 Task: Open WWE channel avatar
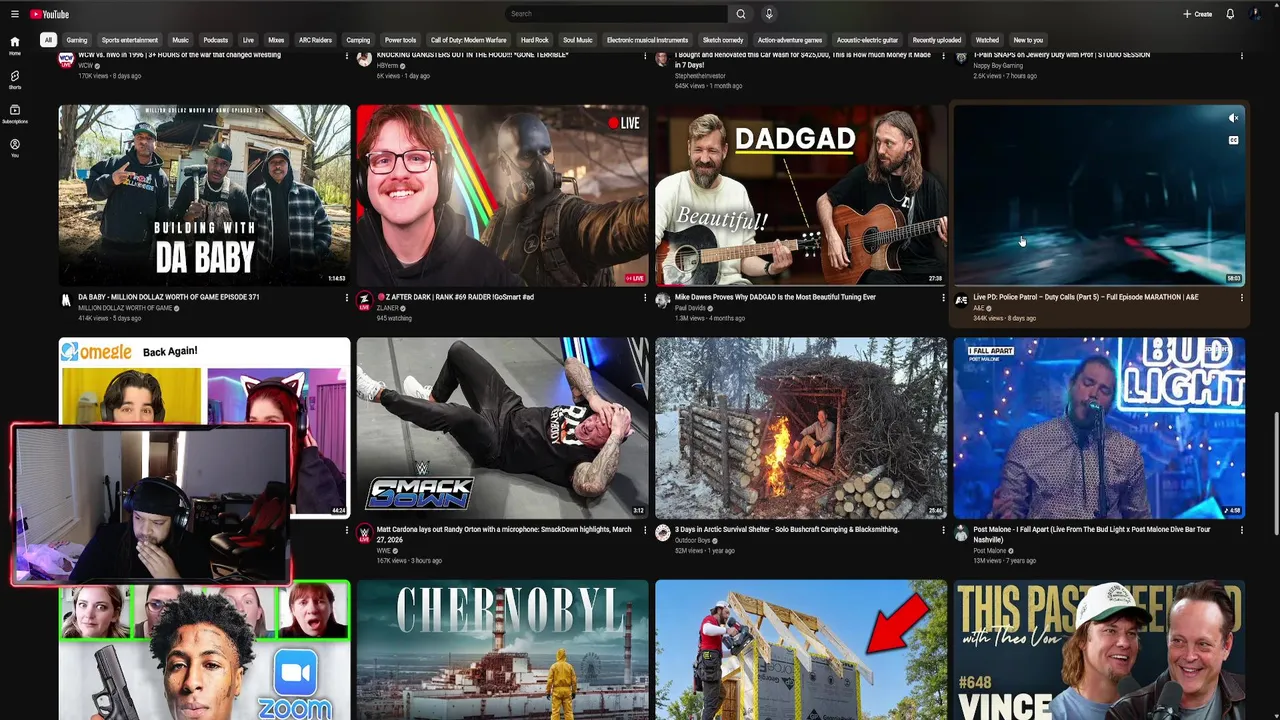point(364,533)
